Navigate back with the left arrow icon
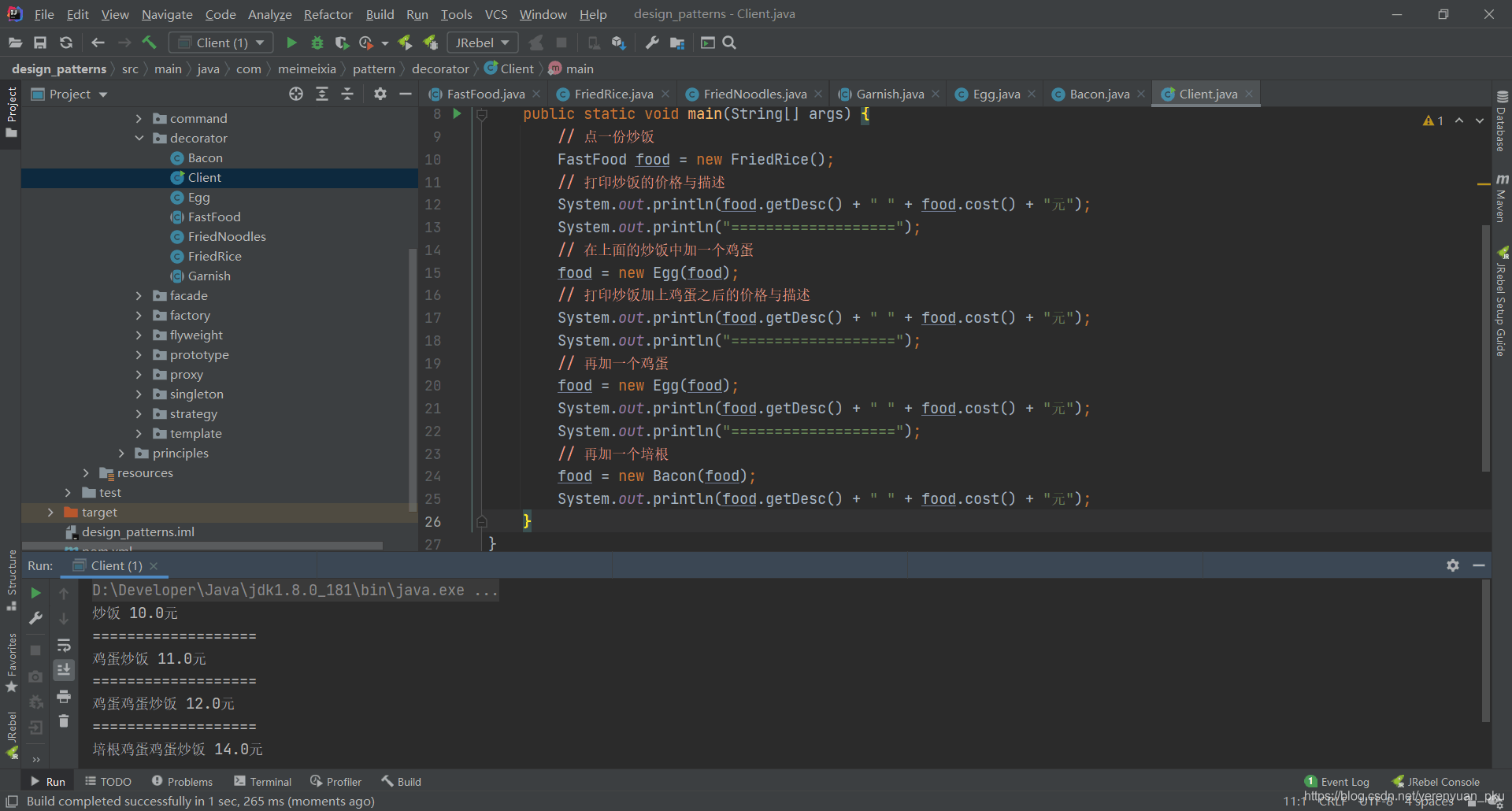The width and height of the screenshot is (1512, 811). click(98, 43)
